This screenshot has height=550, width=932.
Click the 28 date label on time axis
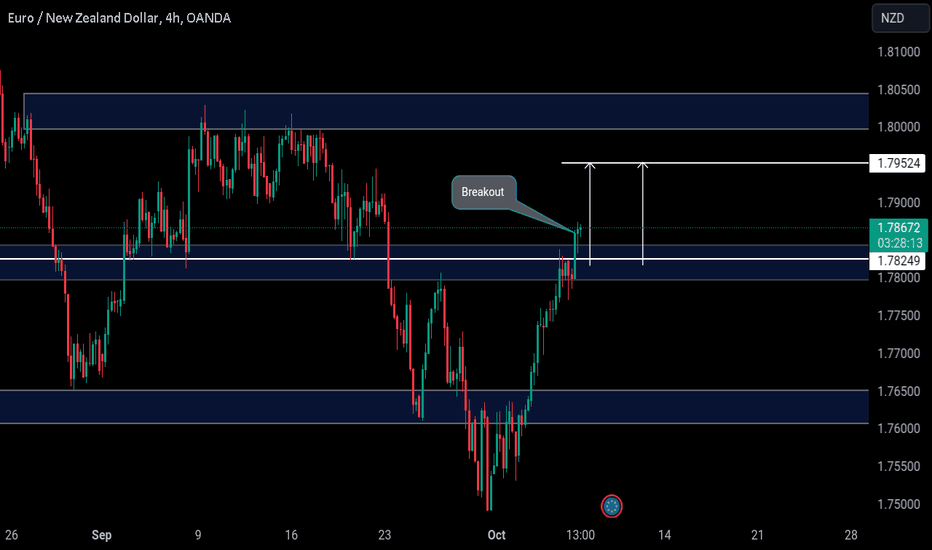pyautogui.click(x=851, y=535)
